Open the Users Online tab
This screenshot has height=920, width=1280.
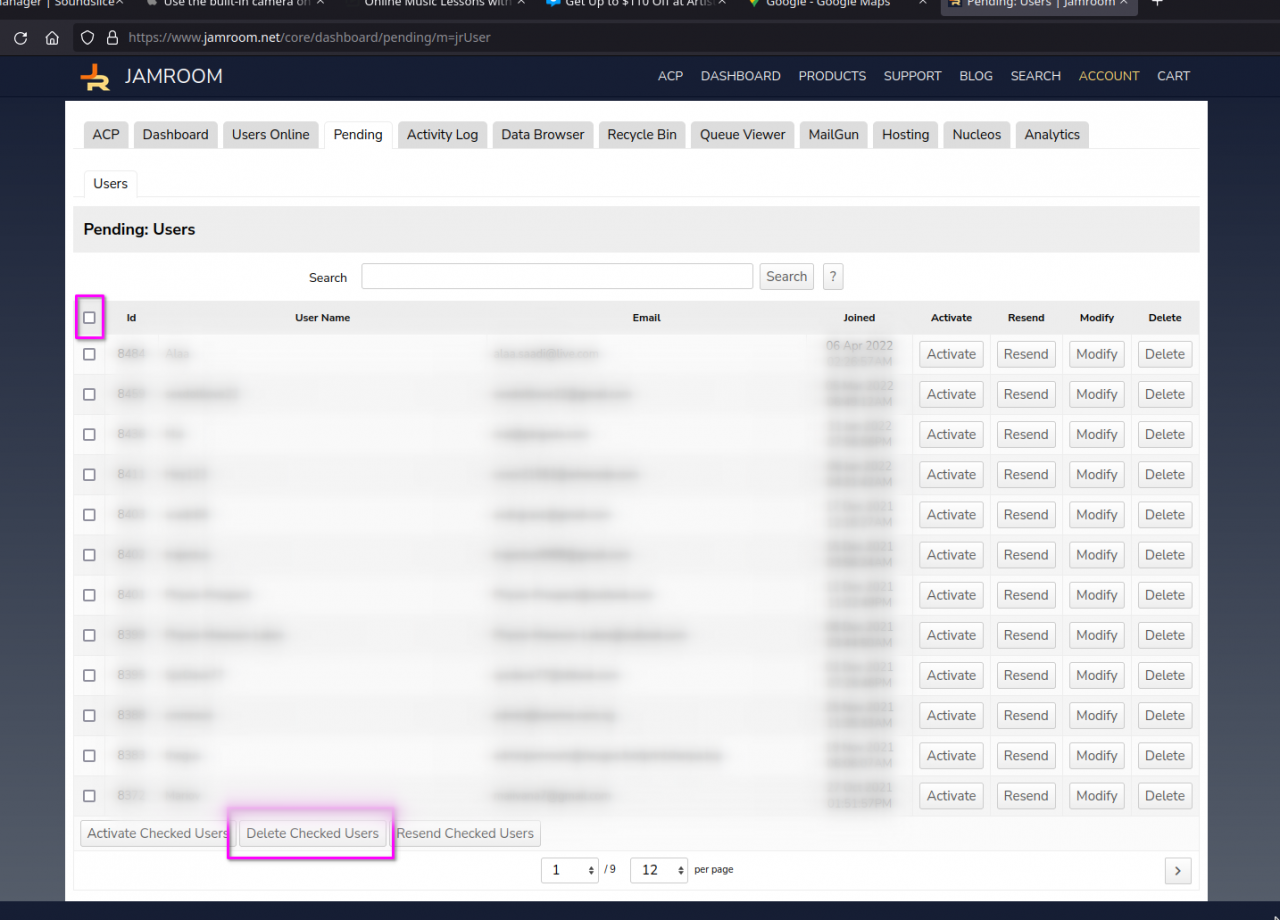tap(271, 135)
